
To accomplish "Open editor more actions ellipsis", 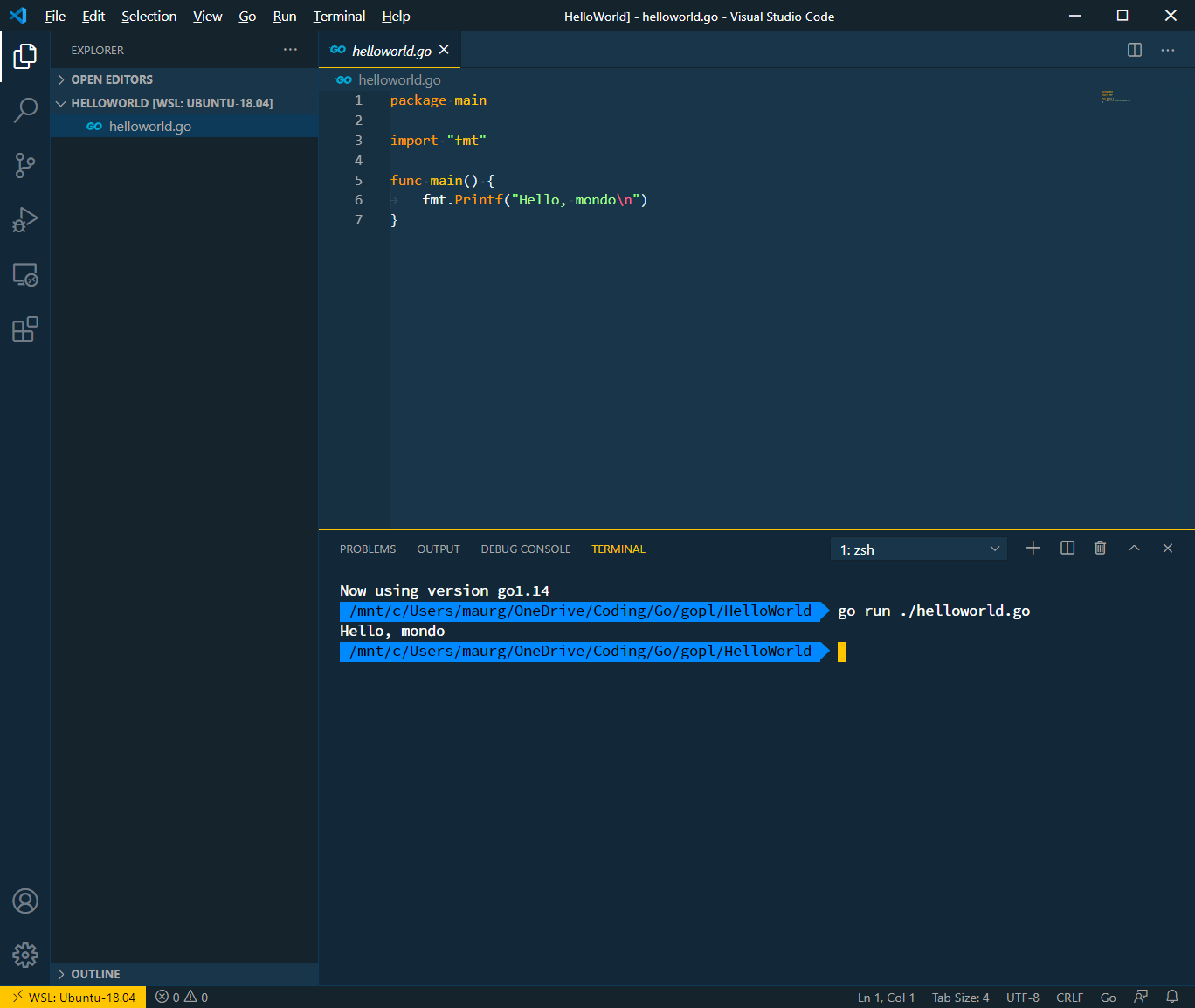I will (1168, 50).
